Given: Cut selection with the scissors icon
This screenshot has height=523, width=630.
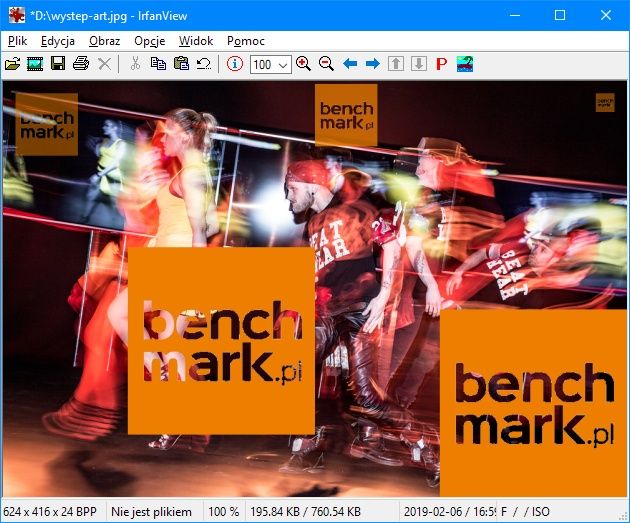Looking at the screenshot, I should tap(135, 64).
